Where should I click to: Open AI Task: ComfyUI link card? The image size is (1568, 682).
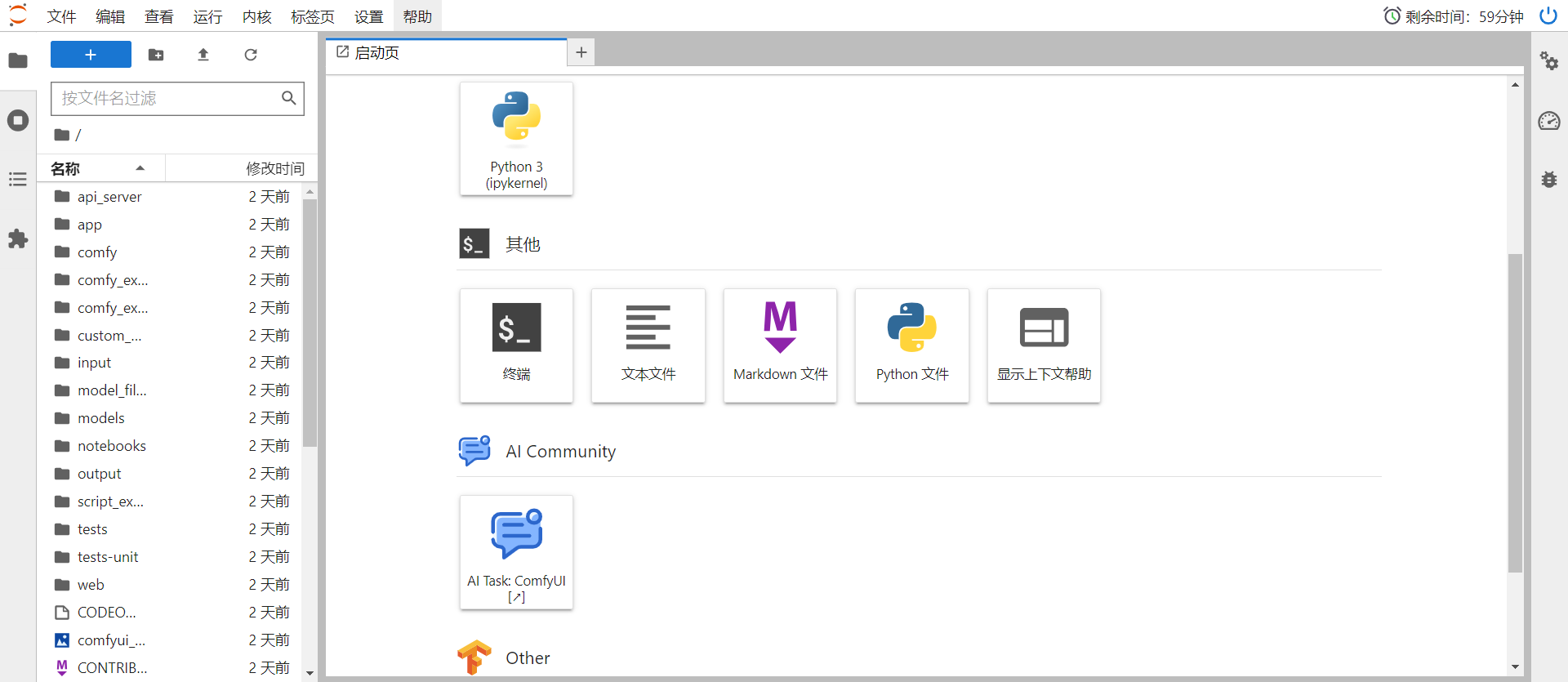click(516, 551)
